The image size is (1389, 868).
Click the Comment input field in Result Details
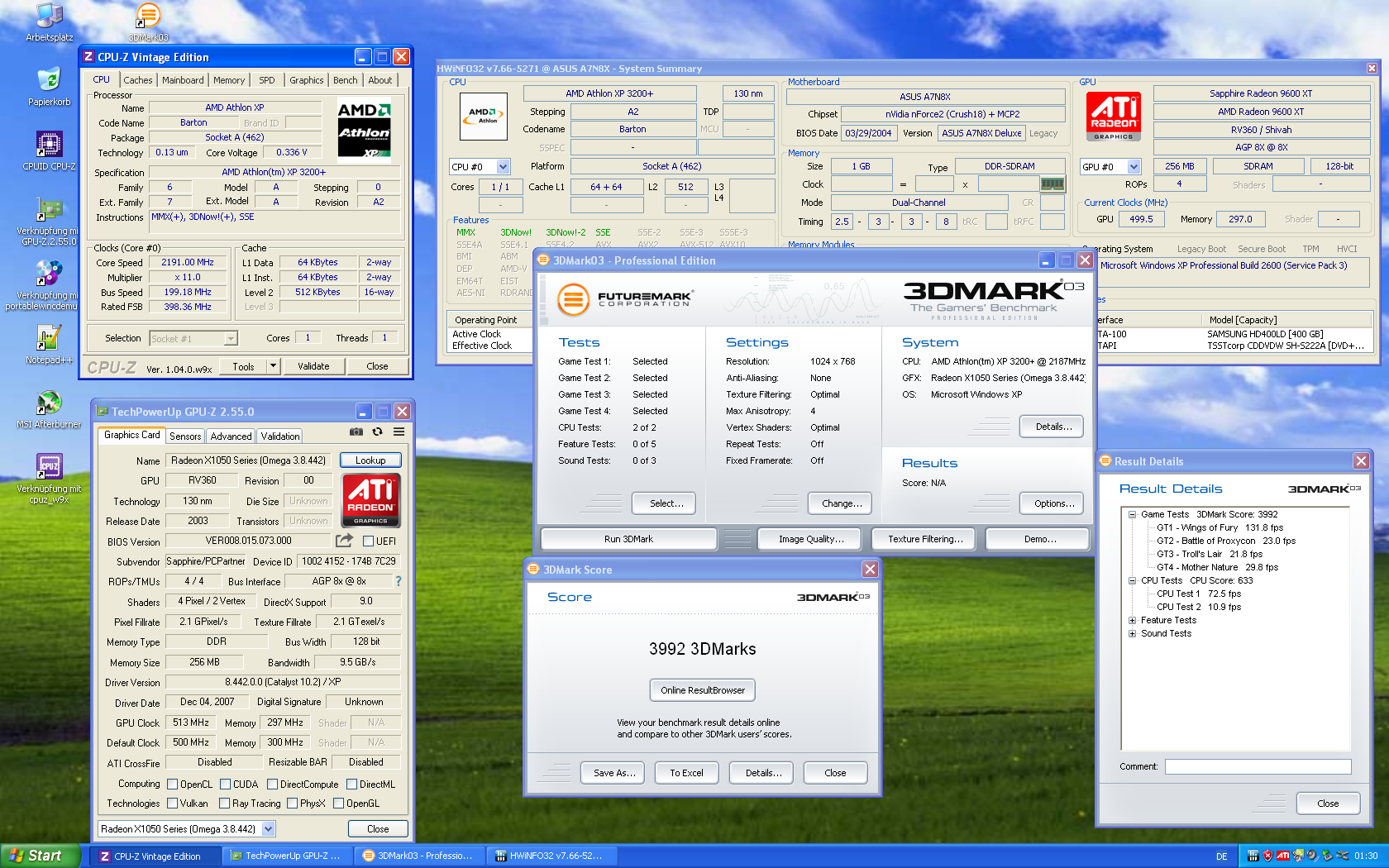tap(1258, 766)
